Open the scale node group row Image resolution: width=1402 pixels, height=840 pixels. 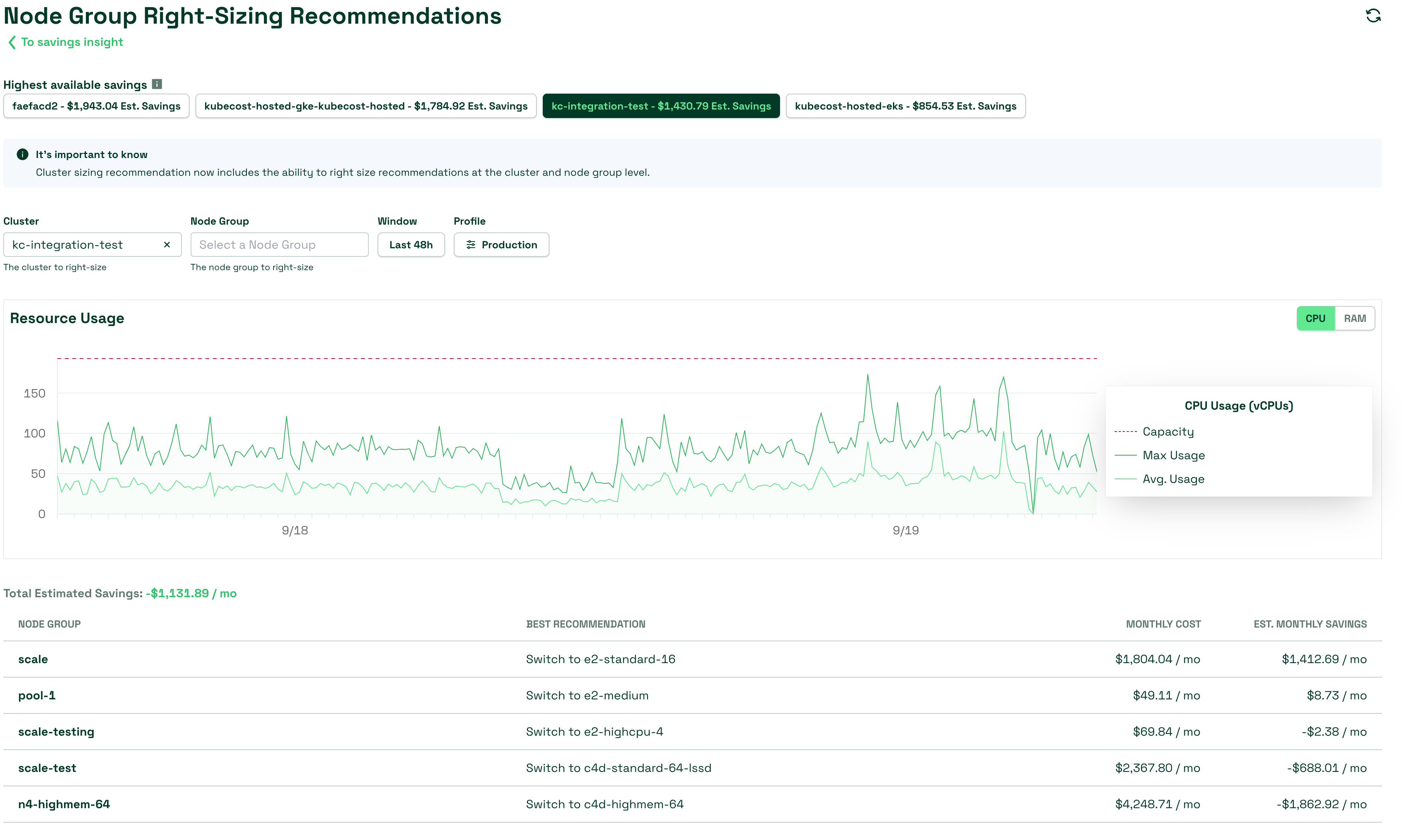point(33,659)
